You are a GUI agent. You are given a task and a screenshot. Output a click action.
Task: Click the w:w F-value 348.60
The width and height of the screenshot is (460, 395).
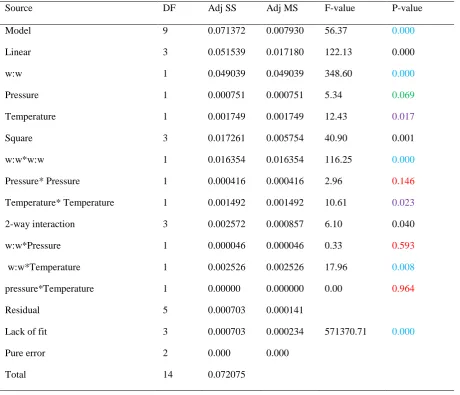pyautogui.click(x=338, y=74)
